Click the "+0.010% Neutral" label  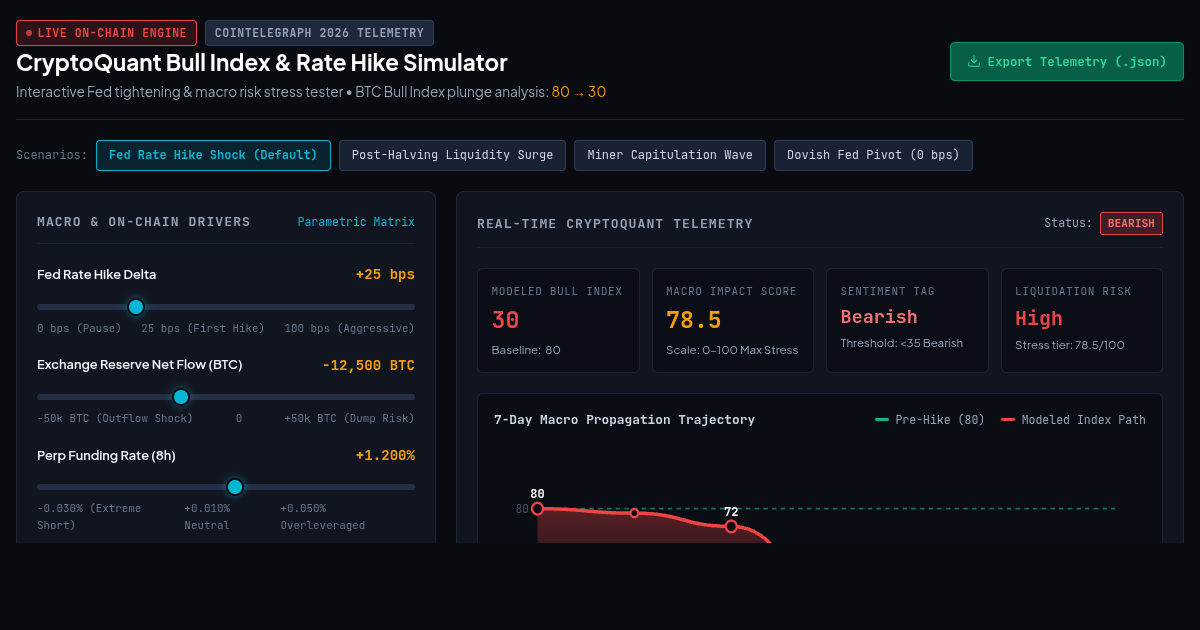[x=207, y=517]
